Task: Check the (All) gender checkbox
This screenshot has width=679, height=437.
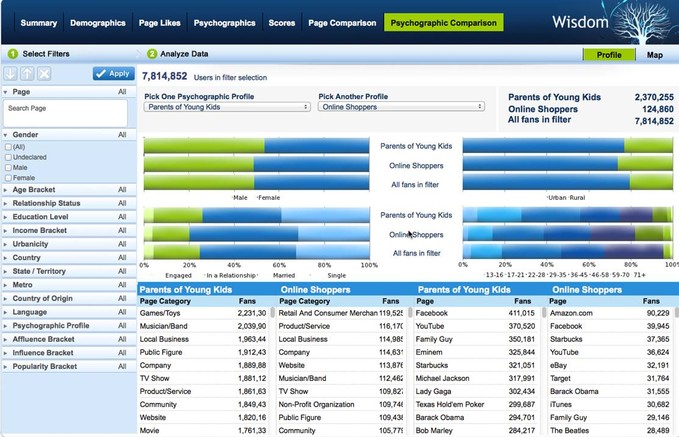Action: pos(8,147)
